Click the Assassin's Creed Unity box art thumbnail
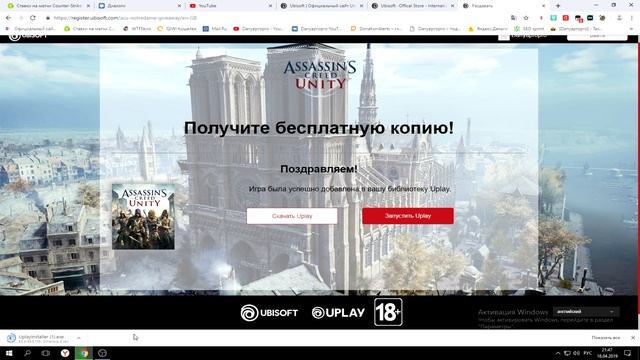640x360 pixels. [x=143, y=216]
